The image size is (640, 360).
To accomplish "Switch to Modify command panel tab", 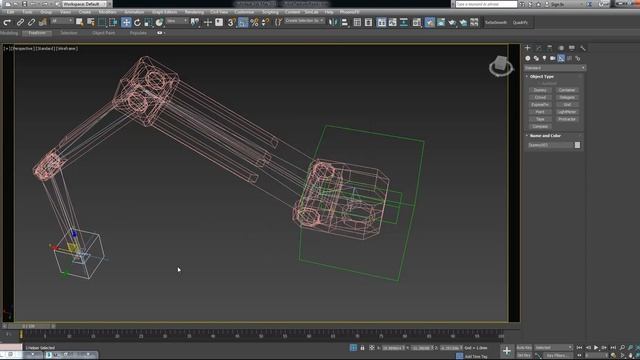I will (538, 48).
